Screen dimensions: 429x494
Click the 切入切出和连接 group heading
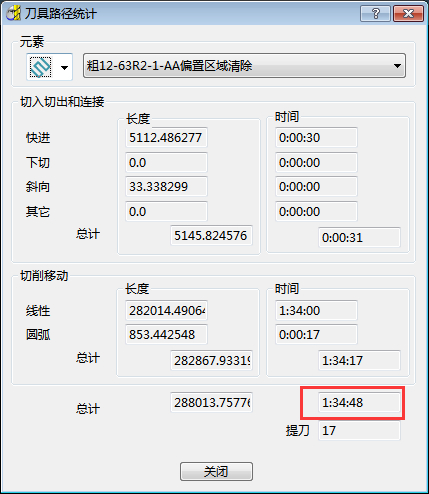62,102
